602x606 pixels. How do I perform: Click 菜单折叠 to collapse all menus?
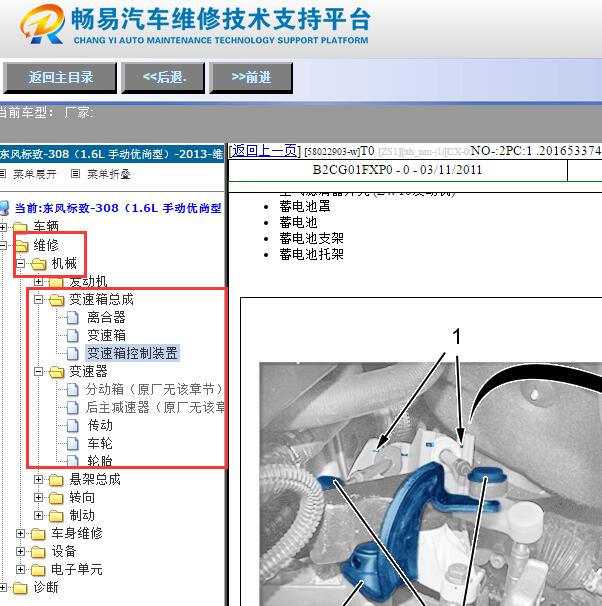(x=109, y=174)
